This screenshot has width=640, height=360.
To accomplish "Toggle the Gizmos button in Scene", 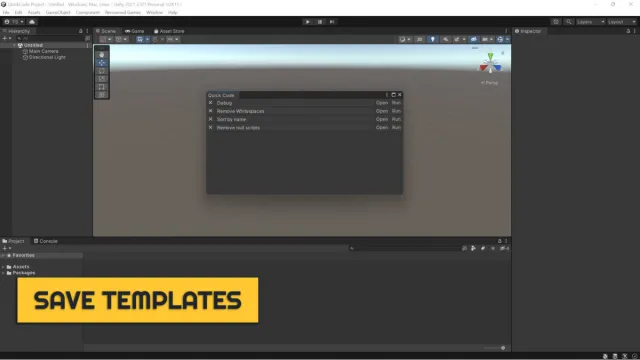I will tap(500, 39).
